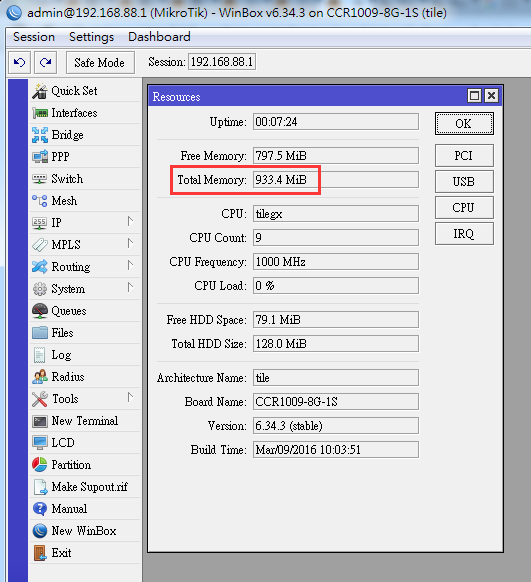
Task: Expand the System submenu arrow
Action: (130, 287)
